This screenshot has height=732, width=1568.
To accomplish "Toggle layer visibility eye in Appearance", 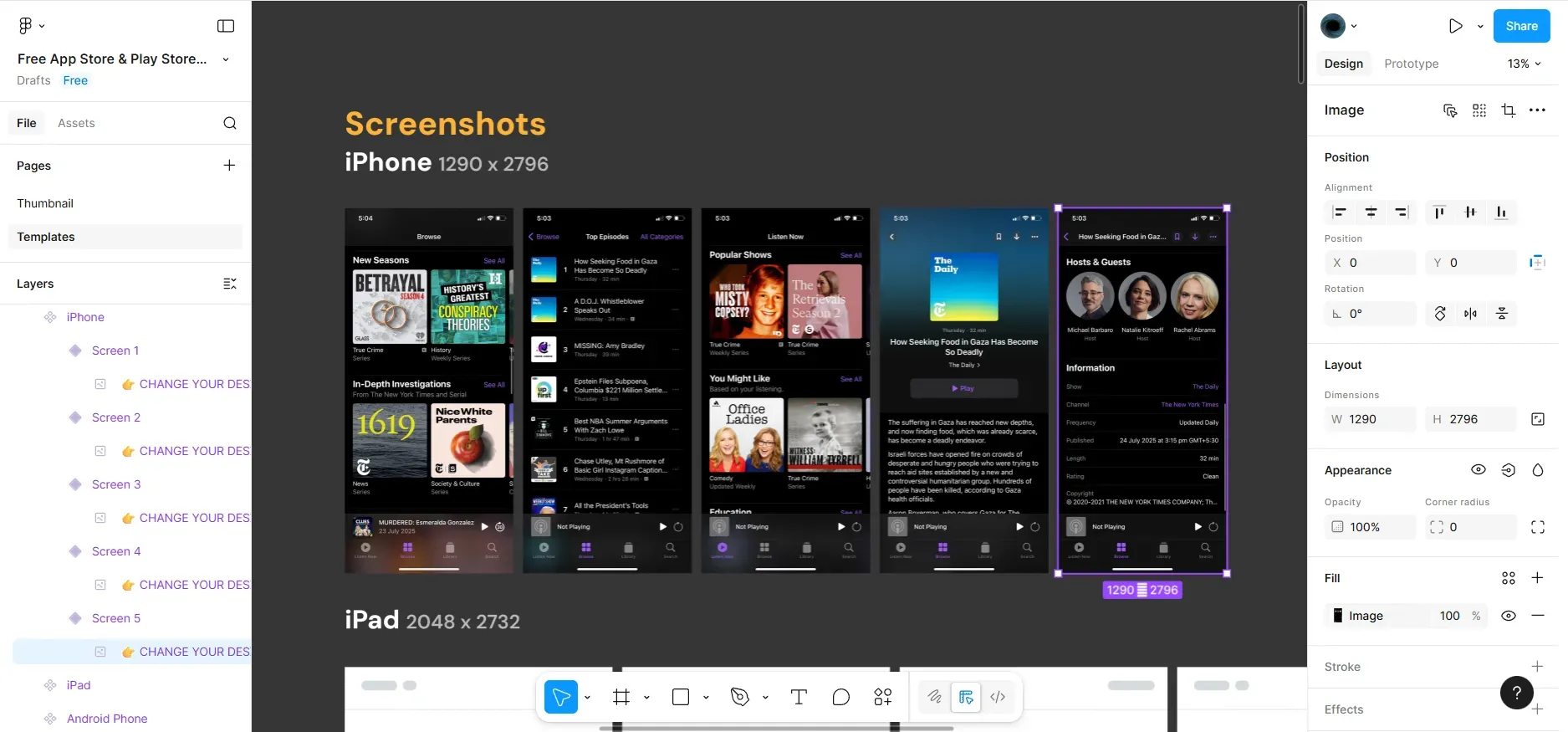I will pyautogui.click(x=1479, y=470).
